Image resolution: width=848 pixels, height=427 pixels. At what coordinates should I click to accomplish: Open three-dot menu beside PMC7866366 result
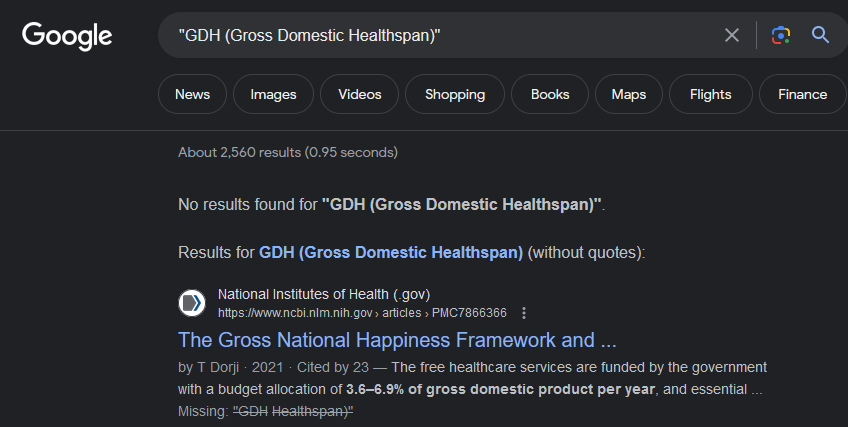pyautogui.click(x=524, y=313)
